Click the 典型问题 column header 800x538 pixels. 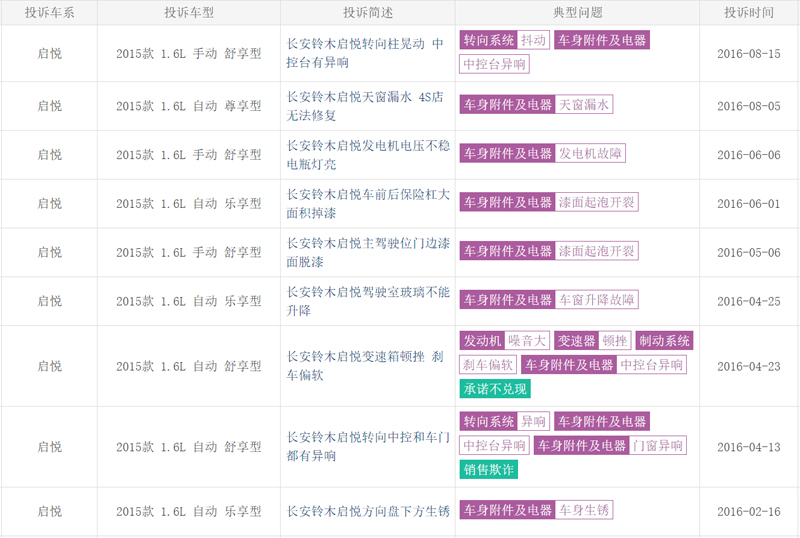pos(578,12)
